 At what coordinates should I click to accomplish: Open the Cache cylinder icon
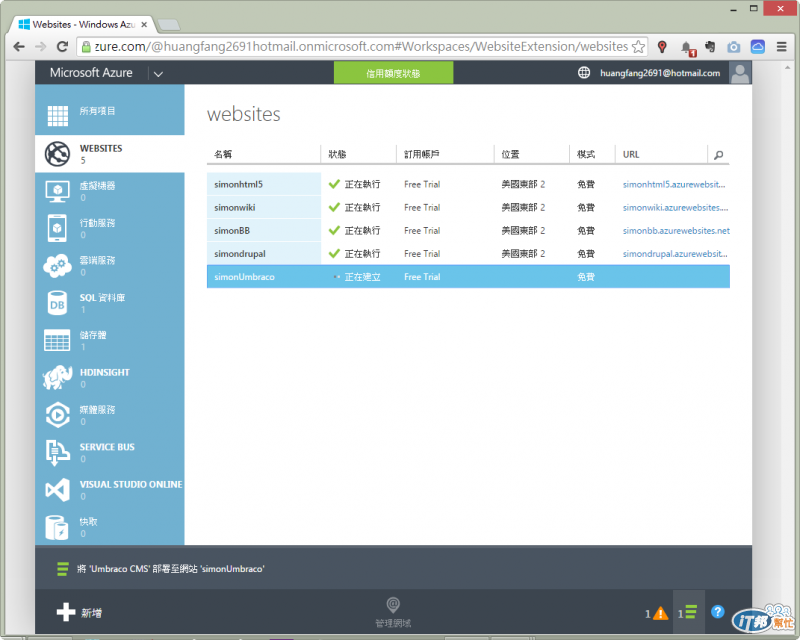click(57, 527)
